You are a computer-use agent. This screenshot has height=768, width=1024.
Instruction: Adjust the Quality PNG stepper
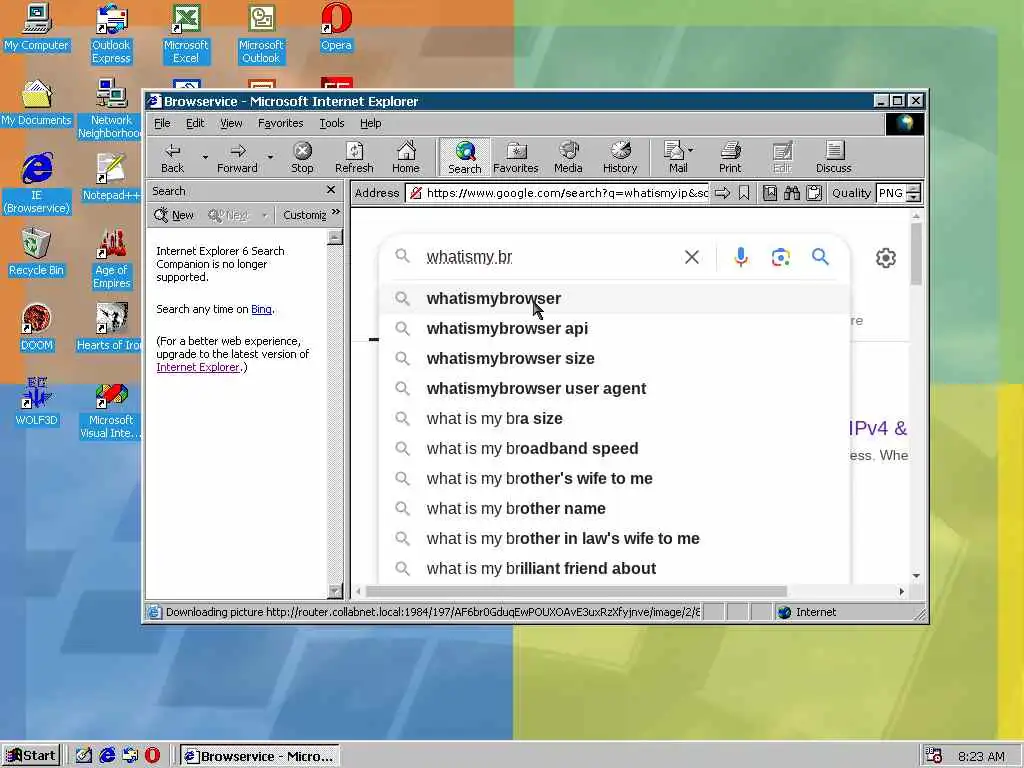coord(914,193)
